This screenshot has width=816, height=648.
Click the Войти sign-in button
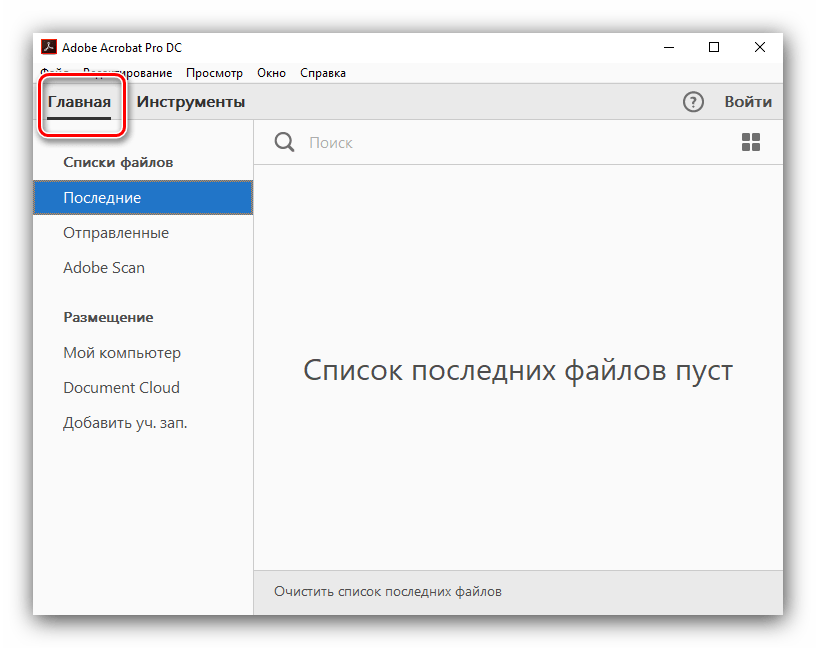tap(748, 102)
